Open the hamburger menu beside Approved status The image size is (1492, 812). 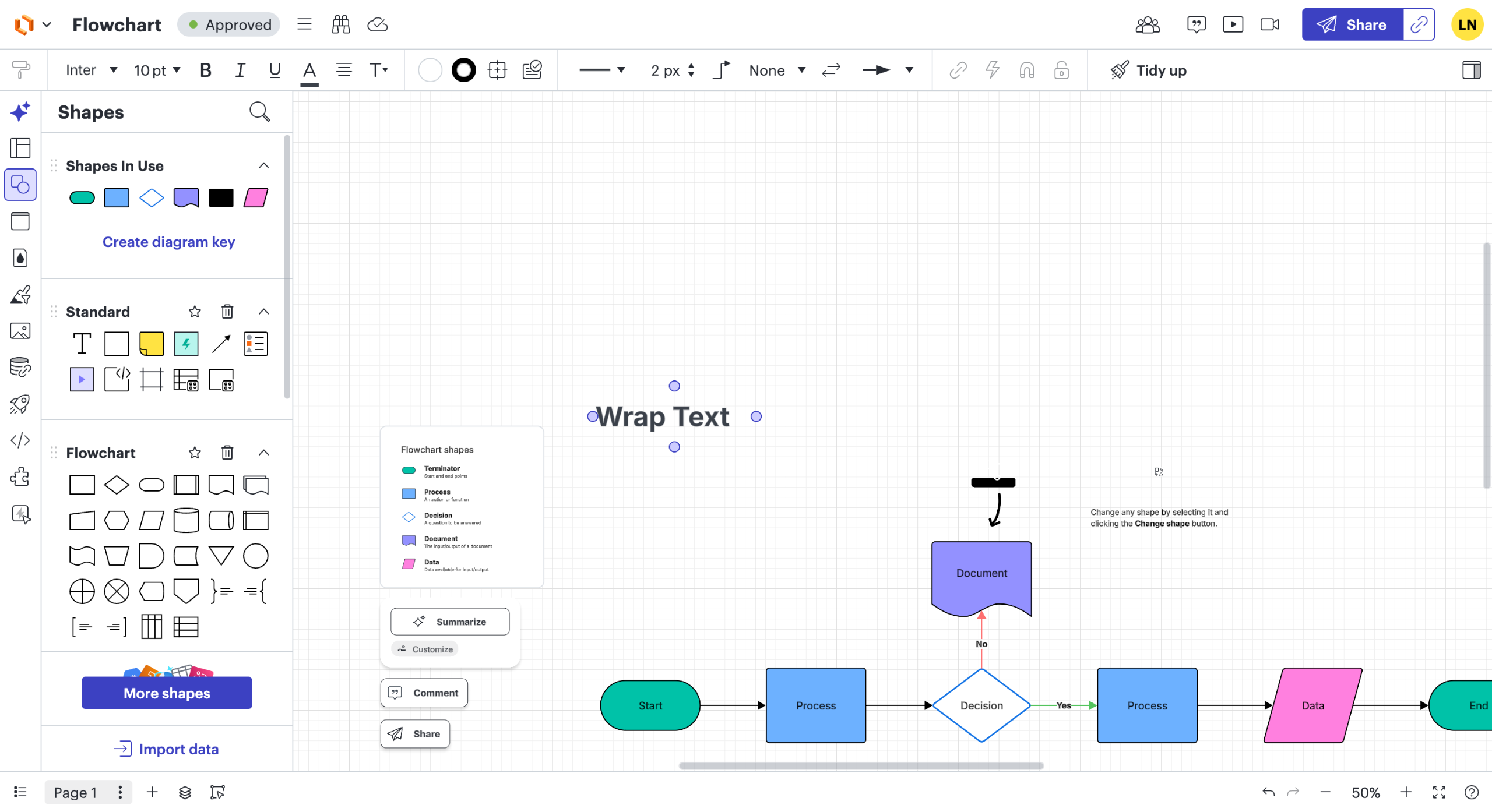click(304, 24)
